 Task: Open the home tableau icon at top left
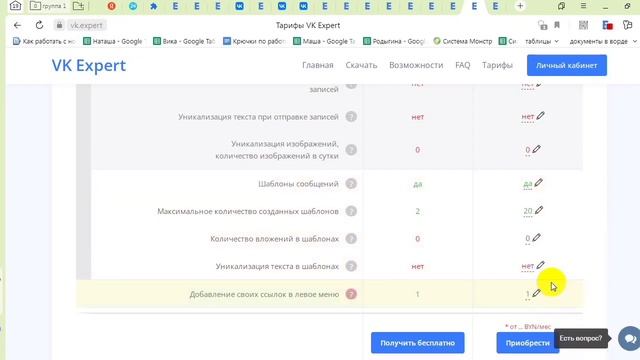tap(16, 6)
